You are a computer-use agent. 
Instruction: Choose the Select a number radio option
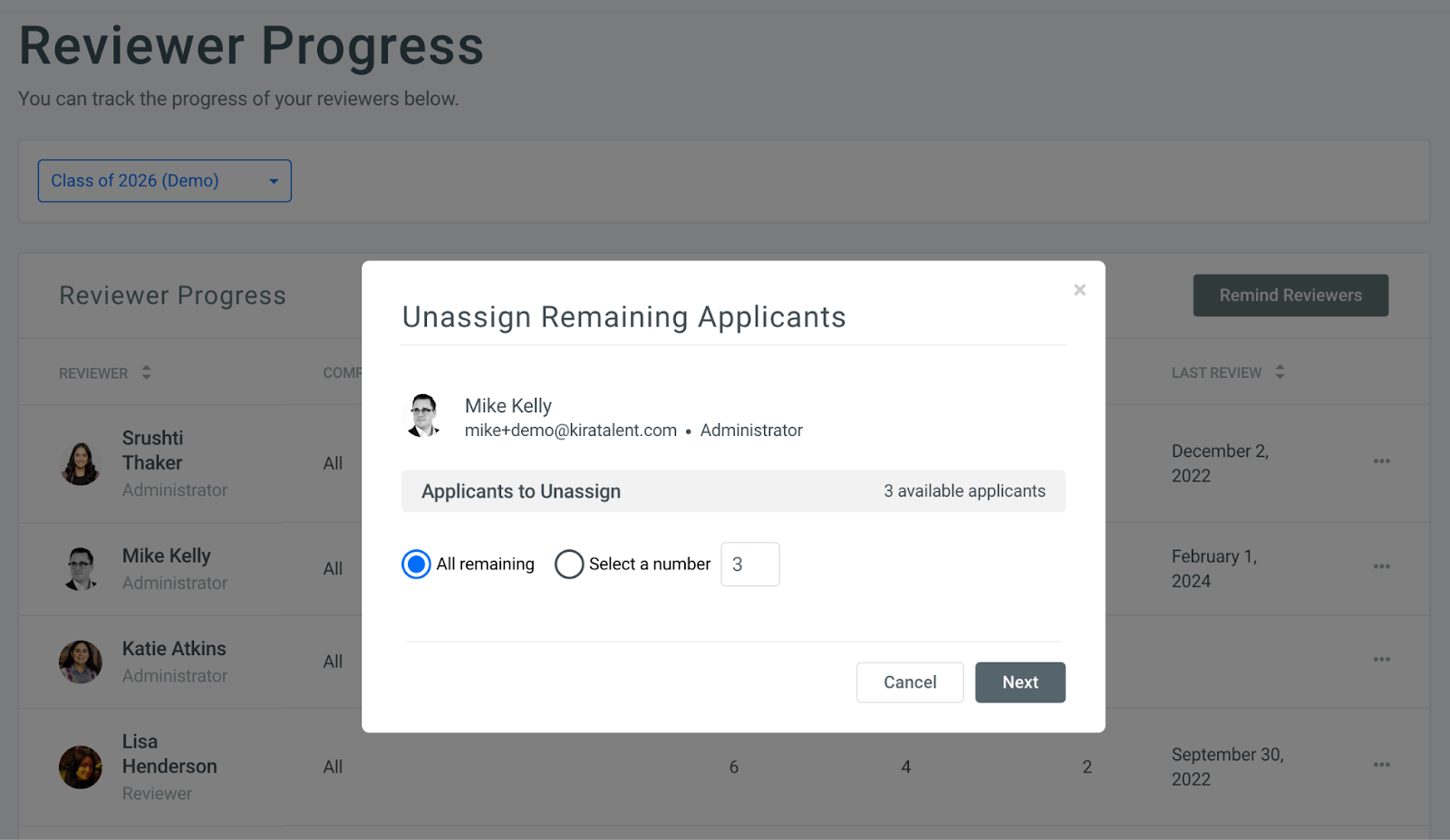(569, 565)
